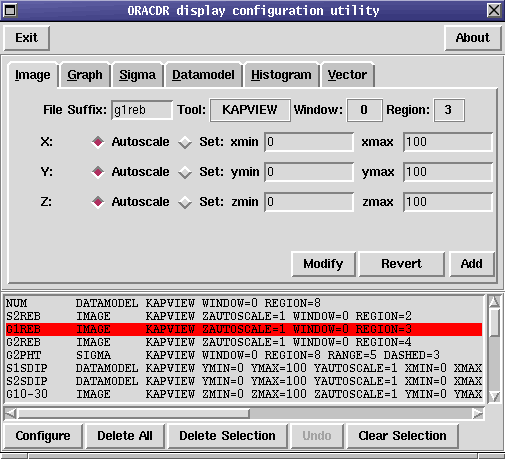
Task: Select the NUM DATAMODEL list entry
Action: tap(244, 303)
